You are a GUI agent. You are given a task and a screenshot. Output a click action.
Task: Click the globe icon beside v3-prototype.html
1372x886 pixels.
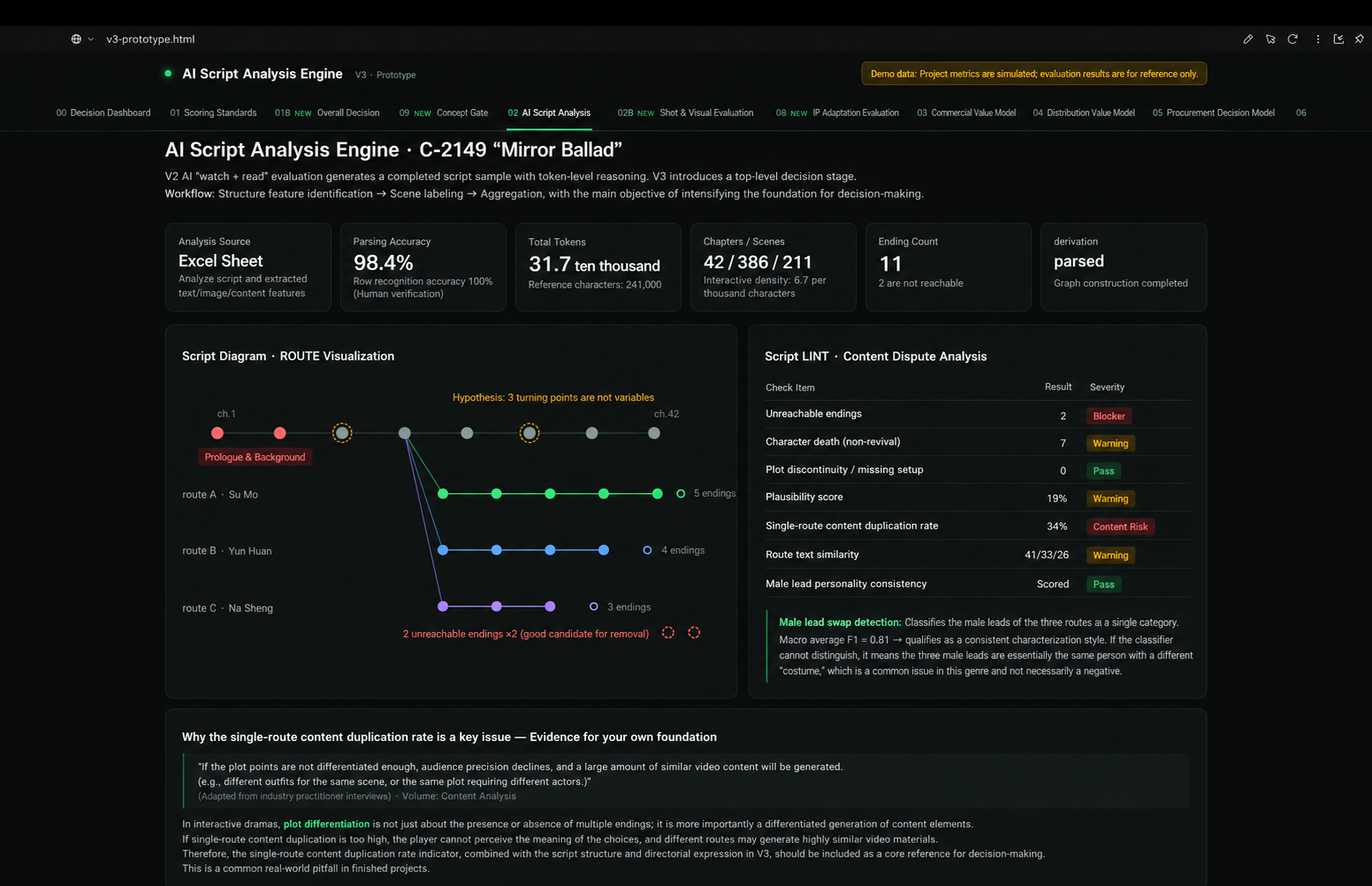(x=76, y=39)
